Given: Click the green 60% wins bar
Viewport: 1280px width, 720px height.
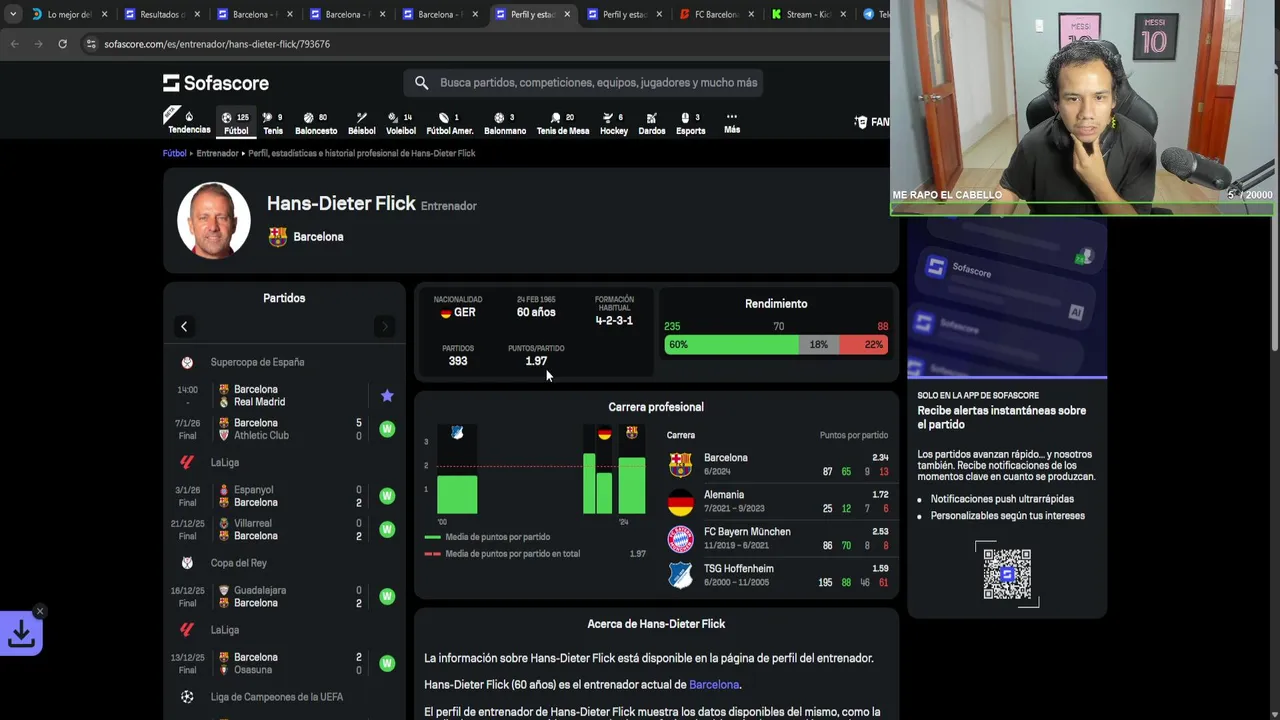Looking at the screenshot, I should point(732,344).
